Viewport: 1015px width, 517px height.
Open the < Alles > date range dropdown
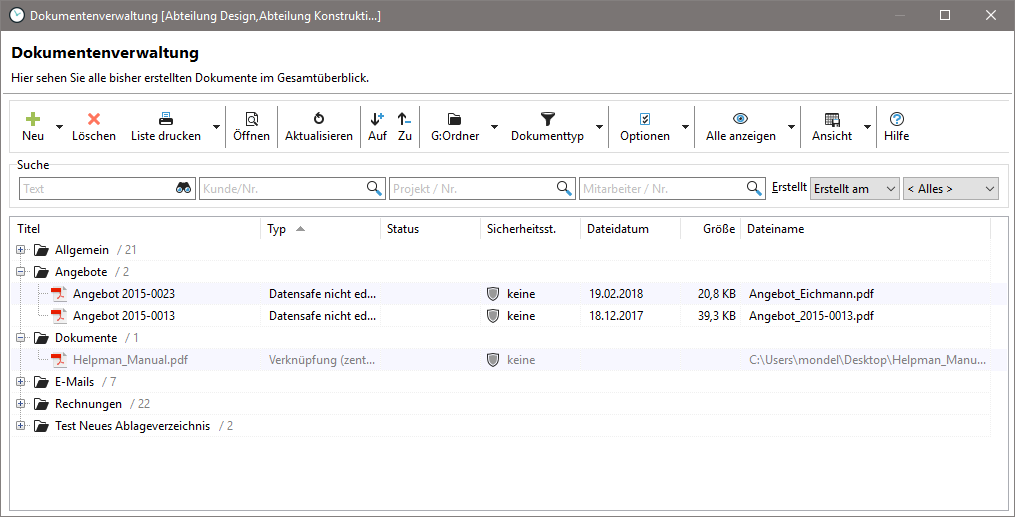[950, 189]
